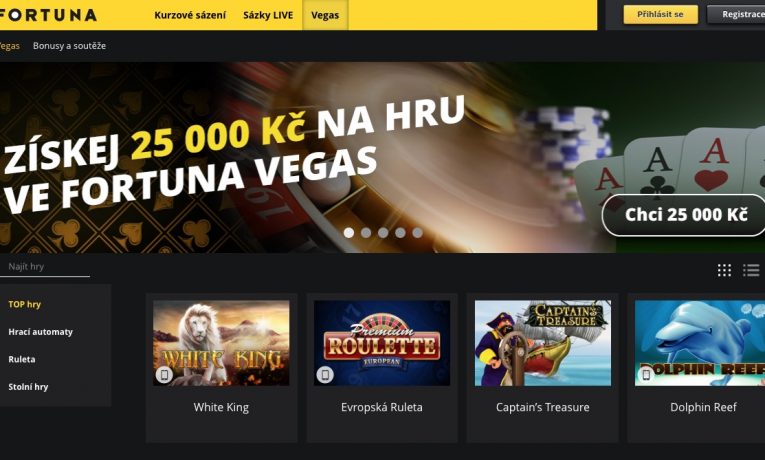The width and height of the screenshot is (765, 460).
Task: Open Kurzové sázení menu item
Action: coord(190,15)
